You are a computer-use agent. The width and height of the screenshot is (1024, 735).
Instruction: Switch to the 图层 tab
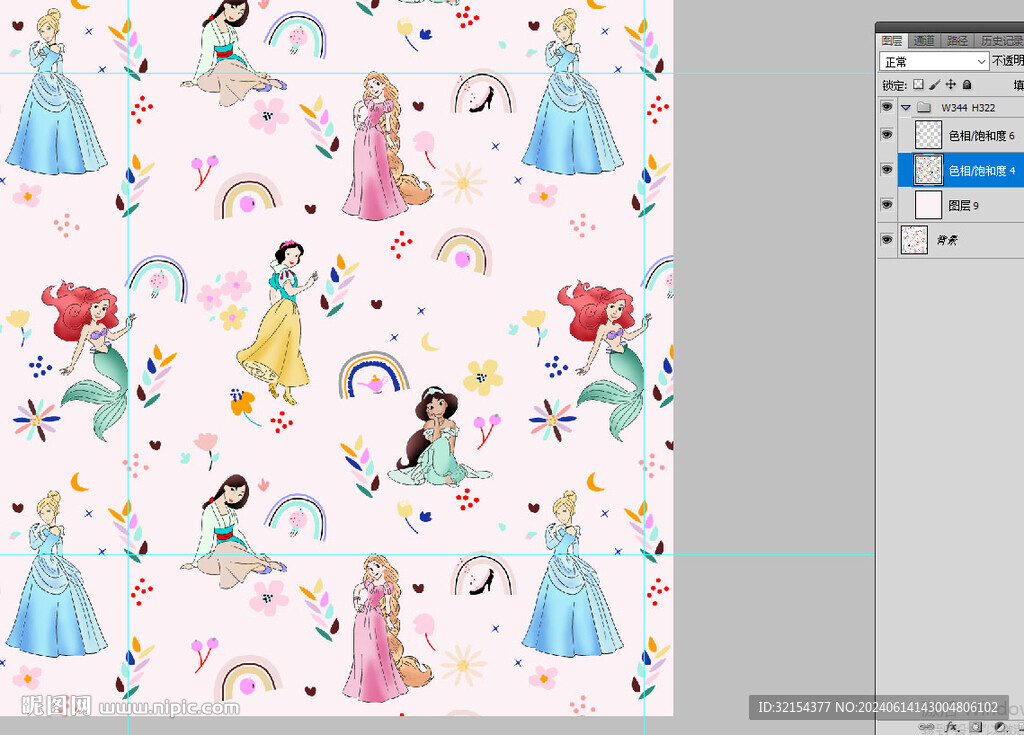(891, 41)
